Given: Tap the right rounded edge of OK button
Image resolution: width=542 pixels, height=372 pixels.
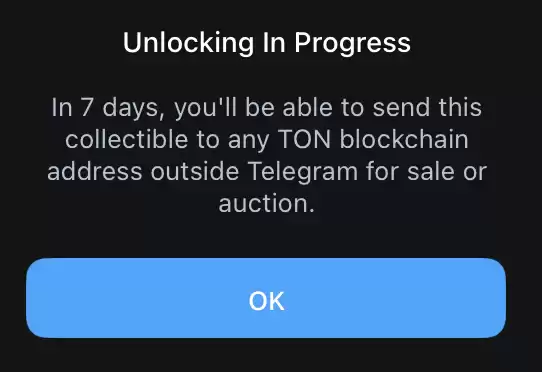Looking at the screenshot, I should 496,298.
